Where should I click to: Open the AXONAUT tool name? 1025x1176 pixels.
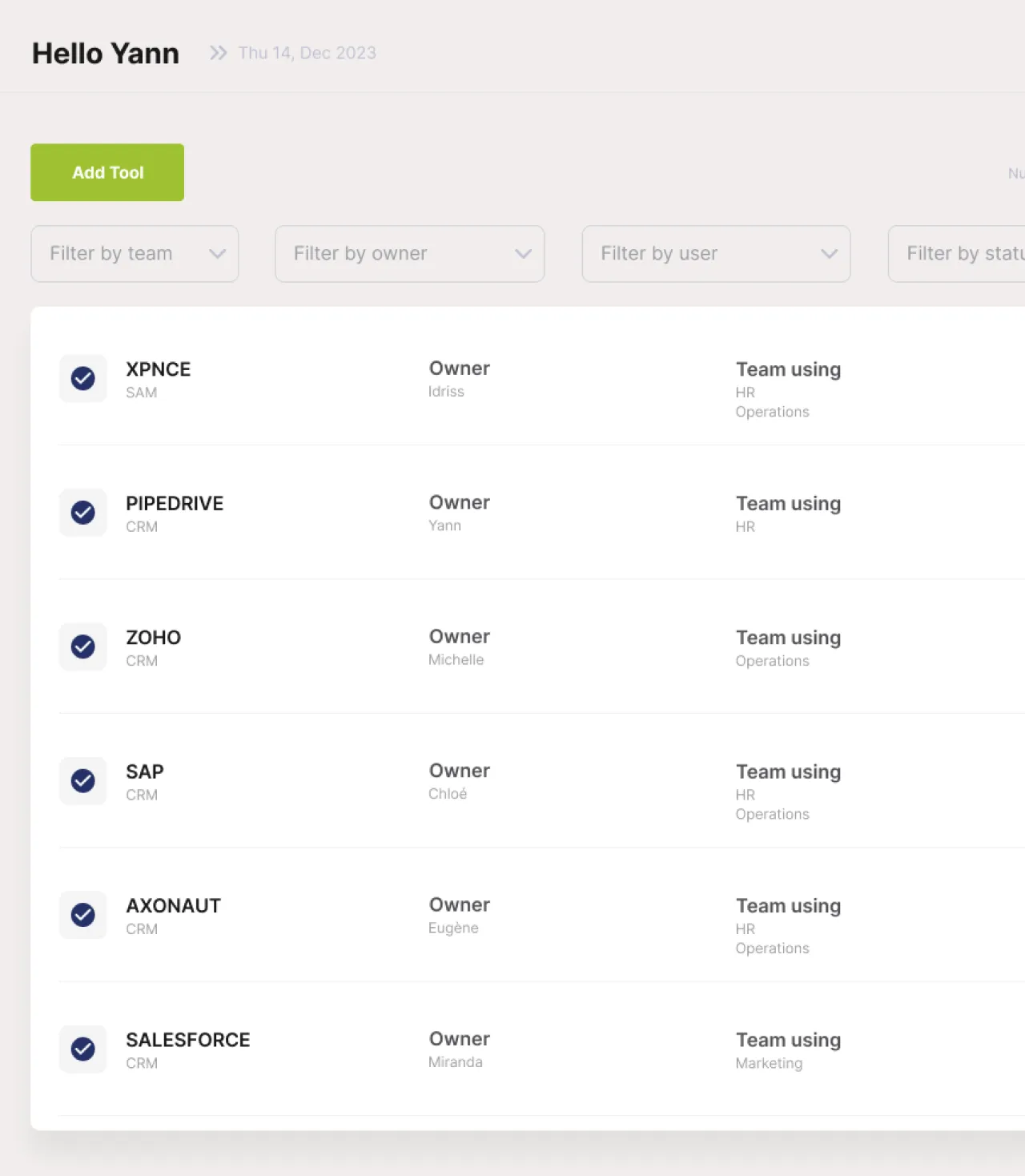pos(173,906)
